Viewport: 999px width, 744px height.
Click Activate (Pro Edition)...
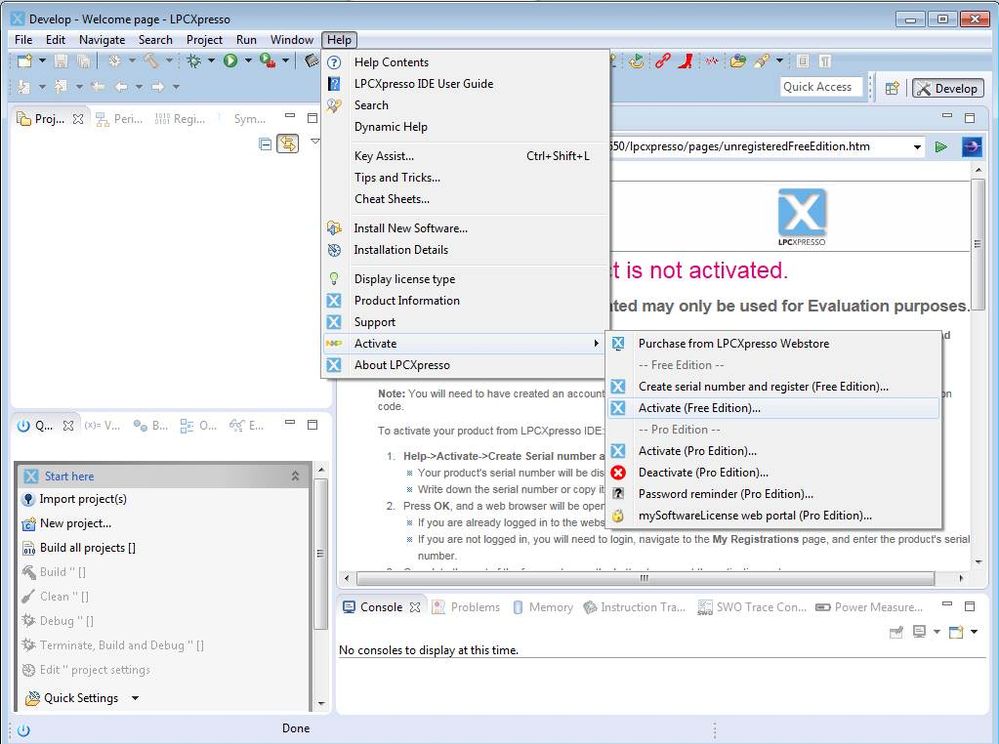click(773, 451)
